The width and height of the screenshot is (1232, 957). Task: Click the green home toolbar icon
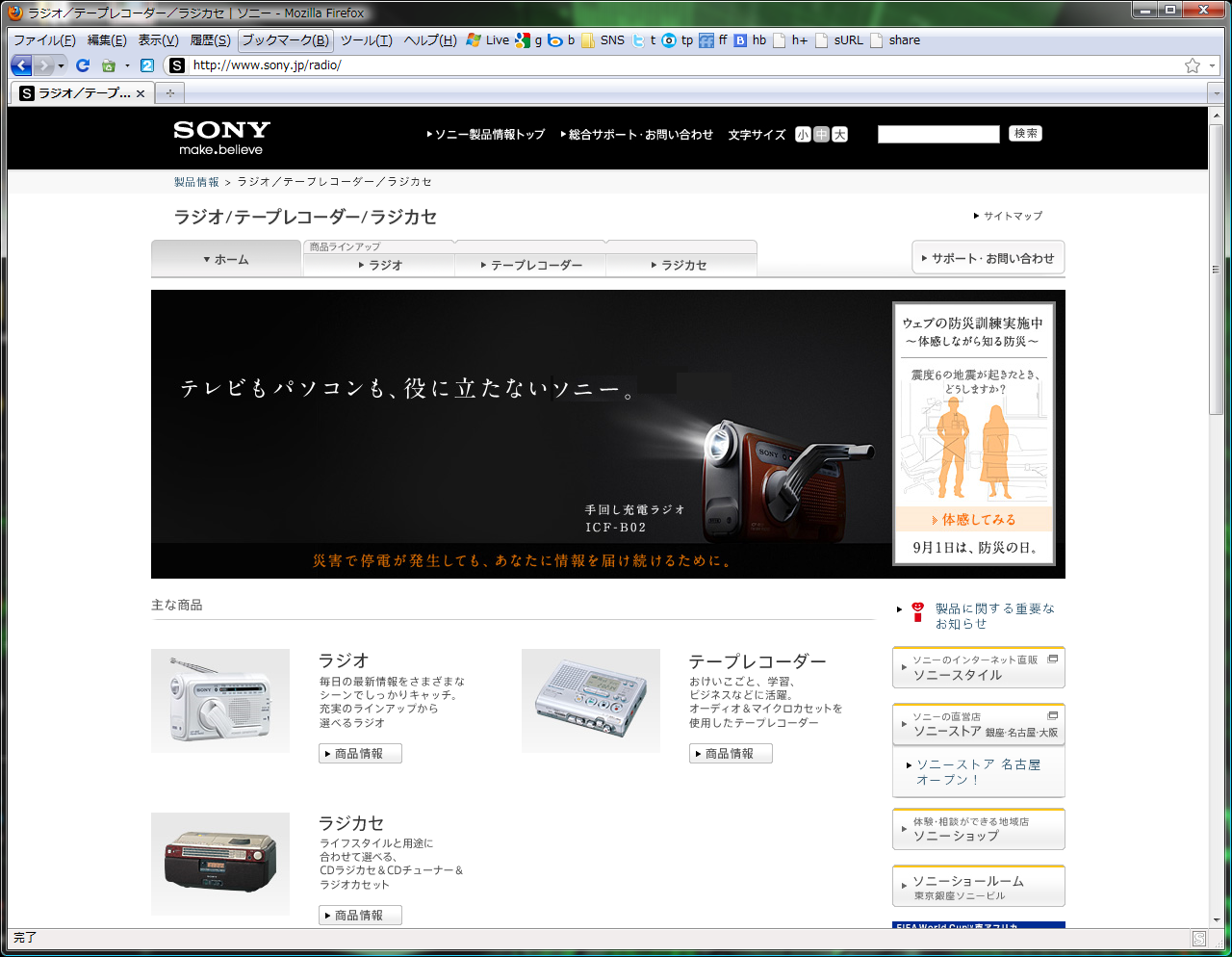coord(108,65)
